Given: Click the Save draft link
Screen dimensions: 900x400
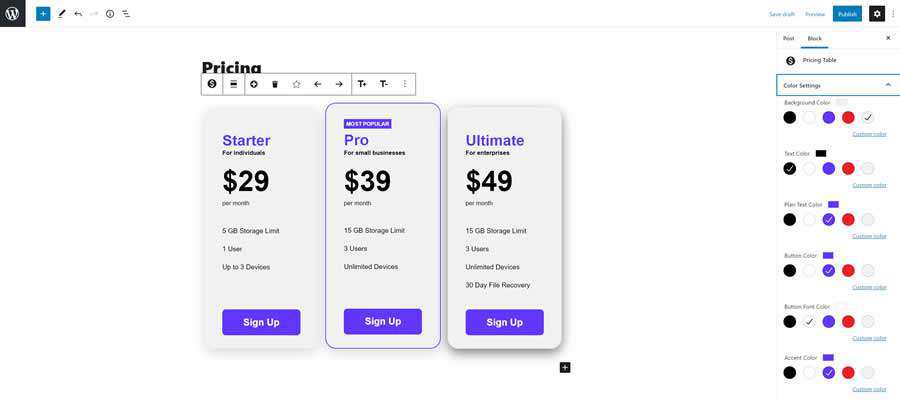Looking at the screenshot, I should tap(782, 14).
